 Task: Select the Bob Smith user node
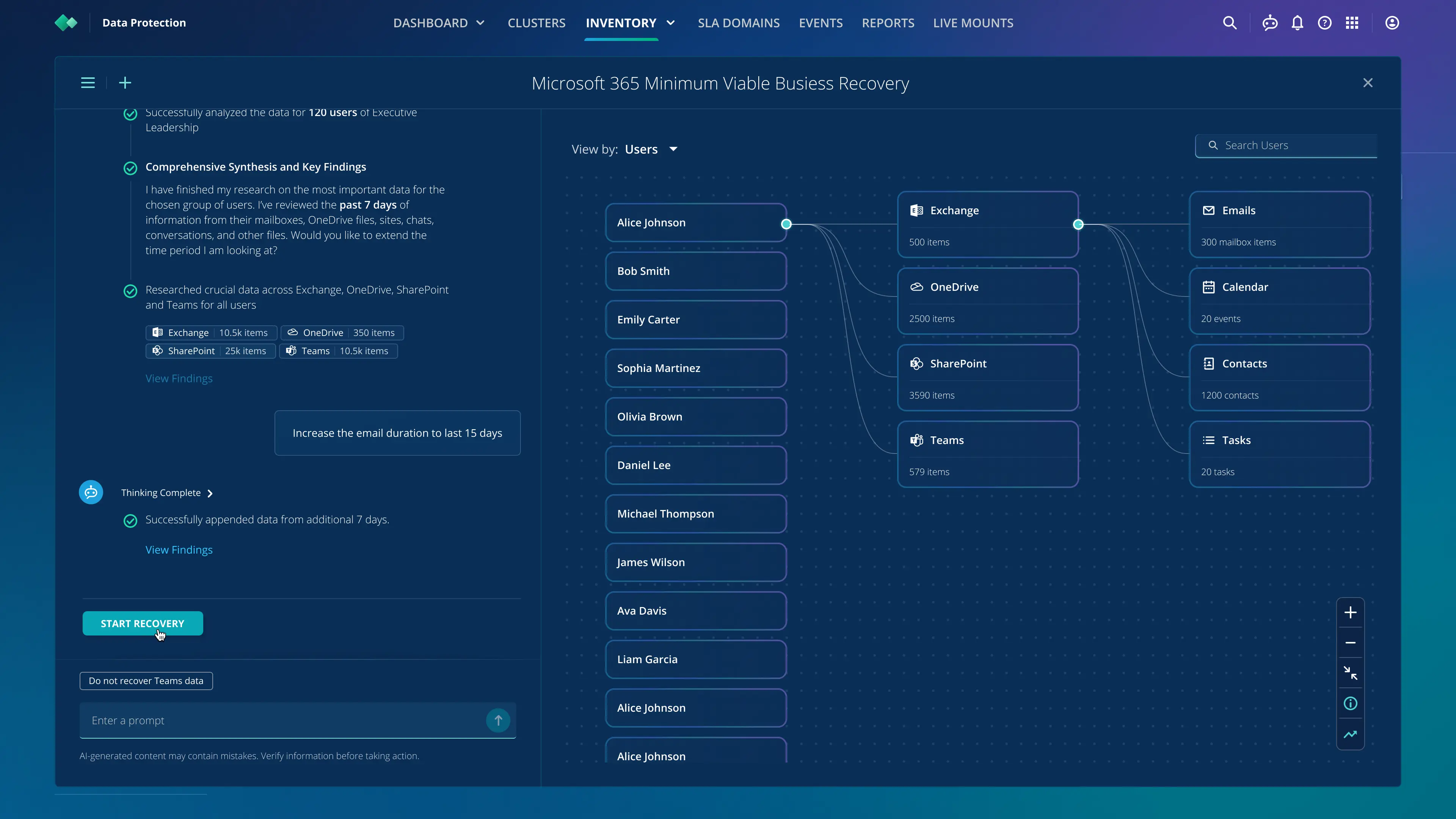coord(695,271)
